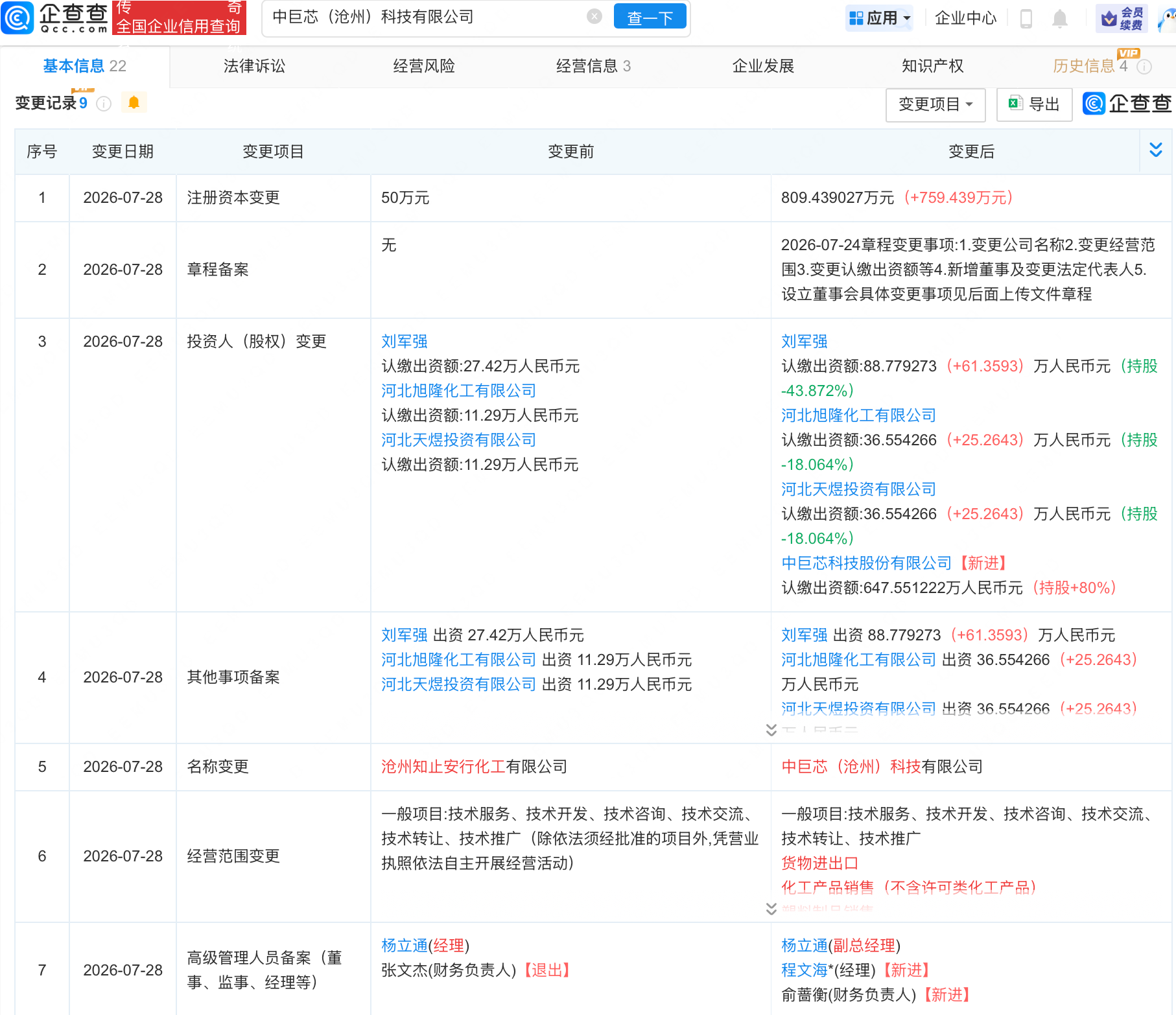Open 企业中心 link in header

coord(965,18)
